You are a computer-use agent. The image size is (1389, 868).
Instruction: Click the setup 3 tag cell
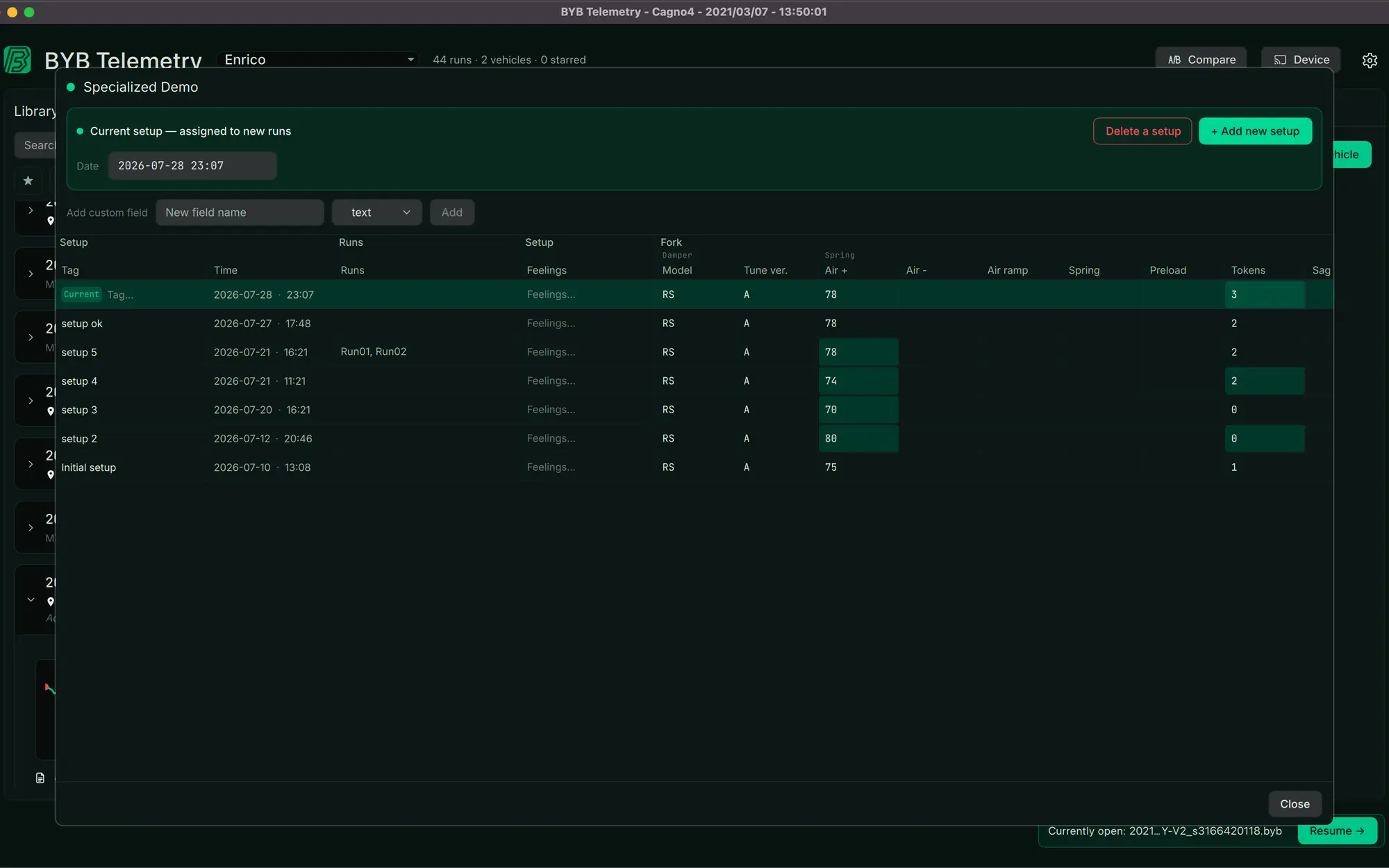79,410
